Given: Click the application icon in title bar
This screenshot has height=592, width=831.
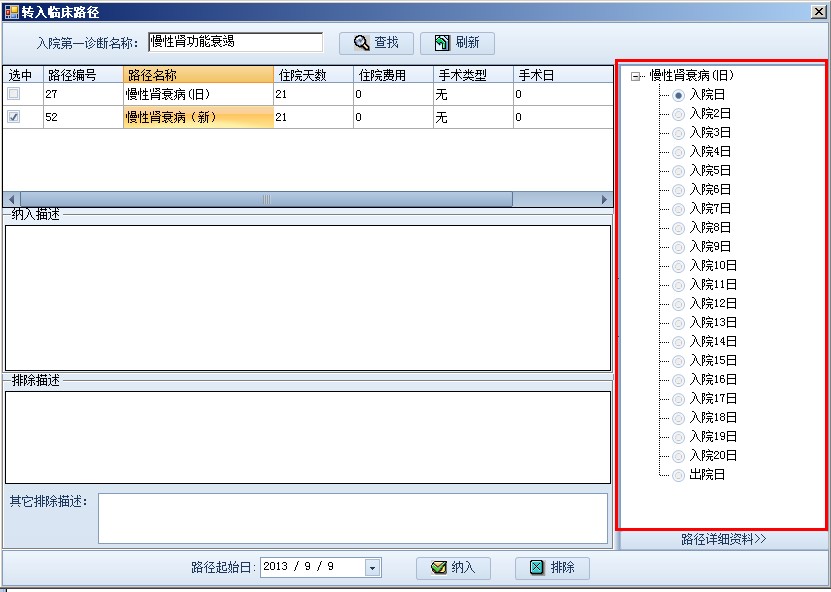Looking at the screenshot, I should (x=11, y=12).
